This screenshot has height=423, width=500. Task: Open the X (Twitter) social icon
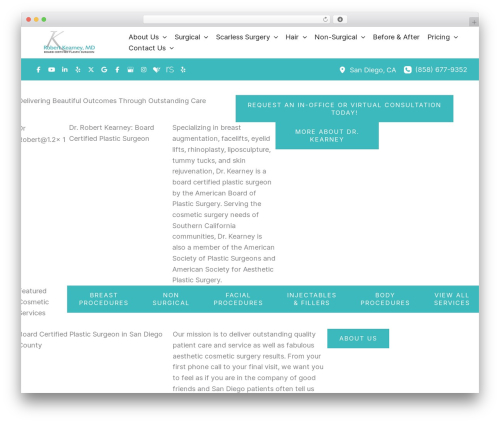coord(91,70)
